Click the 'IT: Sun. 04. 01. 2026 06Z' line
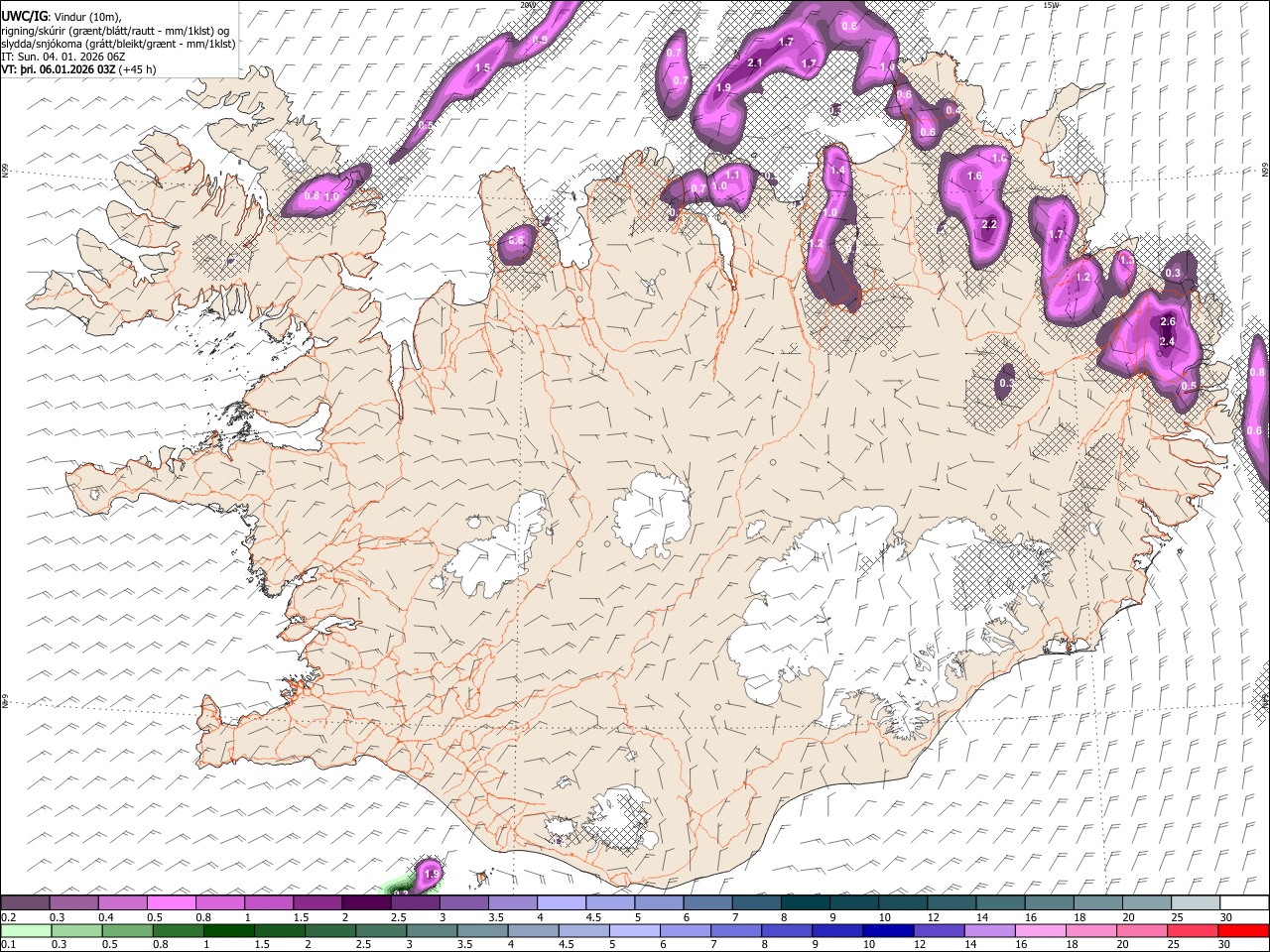1270x952 pixels. coord(63,57)
